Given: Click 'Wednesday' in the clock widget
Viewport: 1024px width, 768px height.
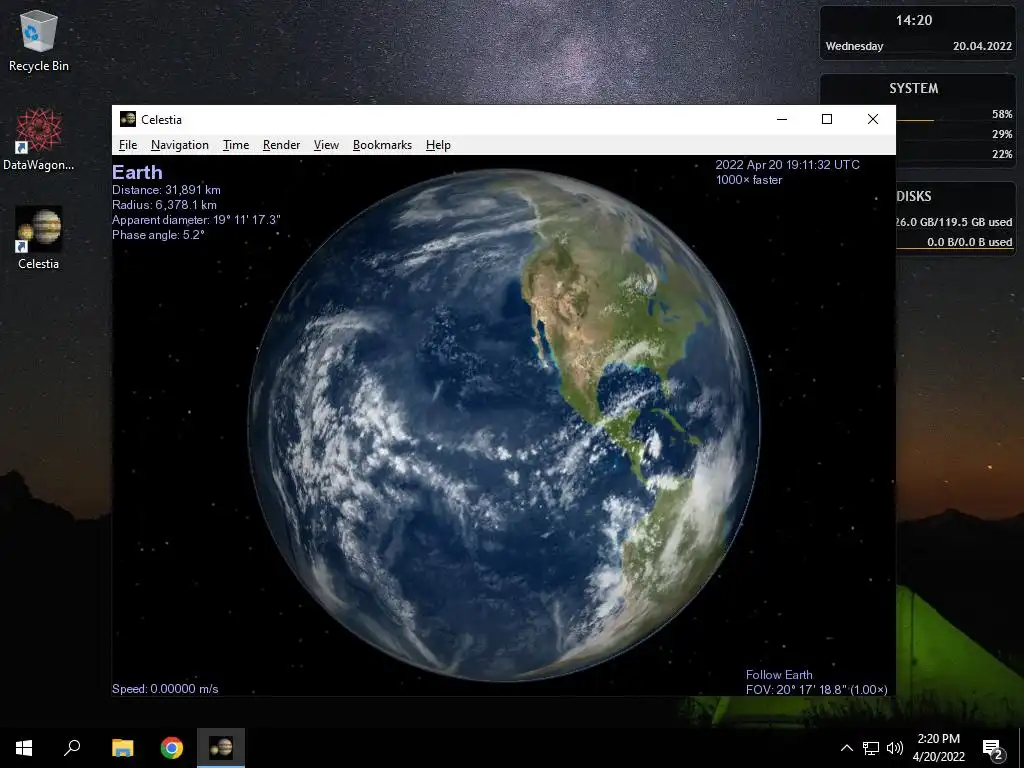Looking at the screenshot, I should coord(854,46).
